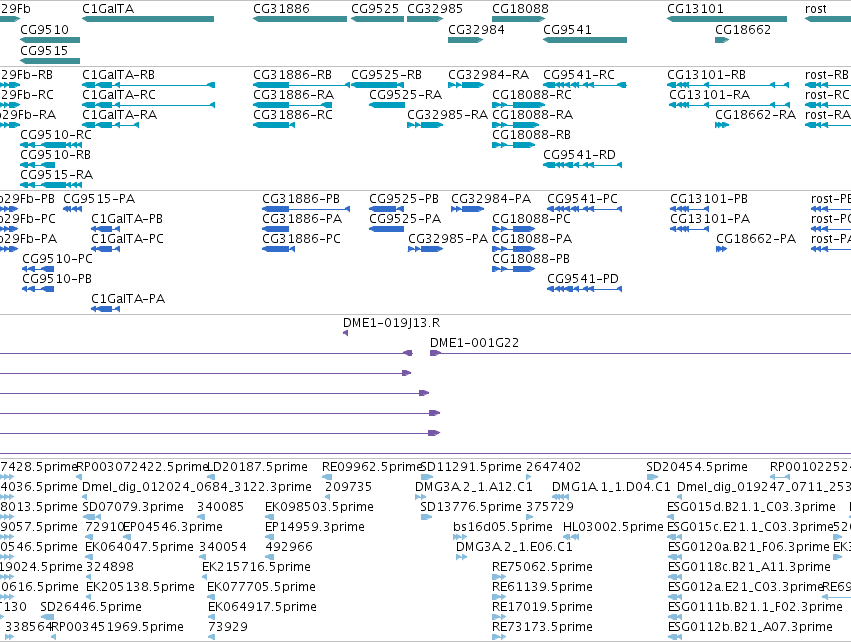Select transcript CG18088-RC
The width and height of the screenshot is (851, 642).
532,94
